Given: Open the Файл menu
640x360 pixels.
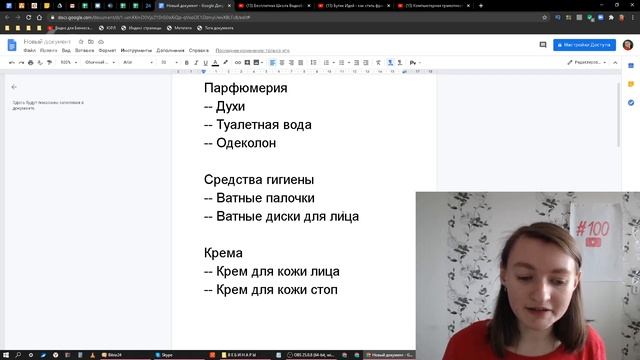Looking at the screenshot, I should pos(29,50).
